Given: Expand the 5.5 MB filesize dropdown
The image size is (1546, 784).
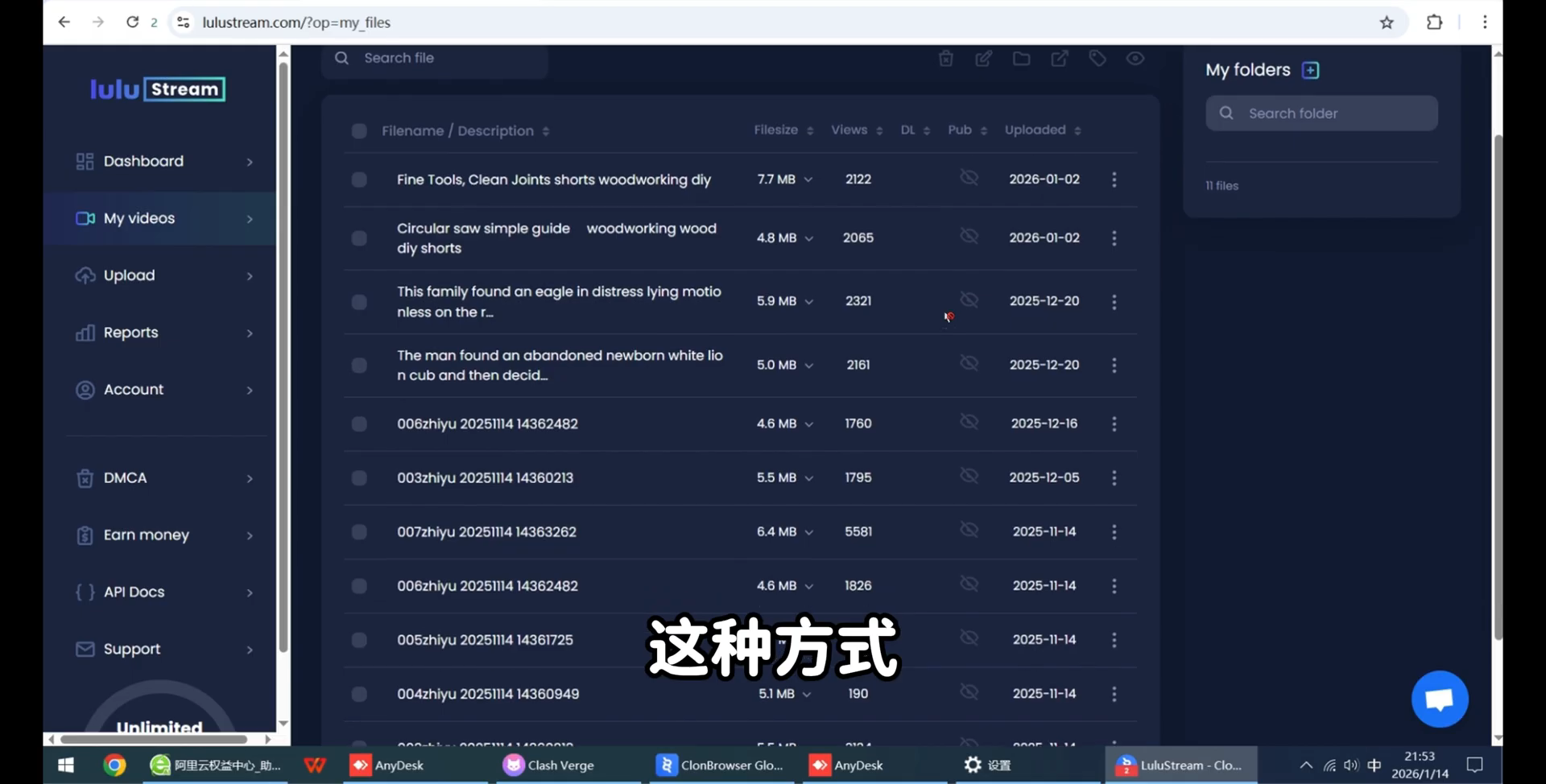Looking at the screenshot, I should 808,478.
